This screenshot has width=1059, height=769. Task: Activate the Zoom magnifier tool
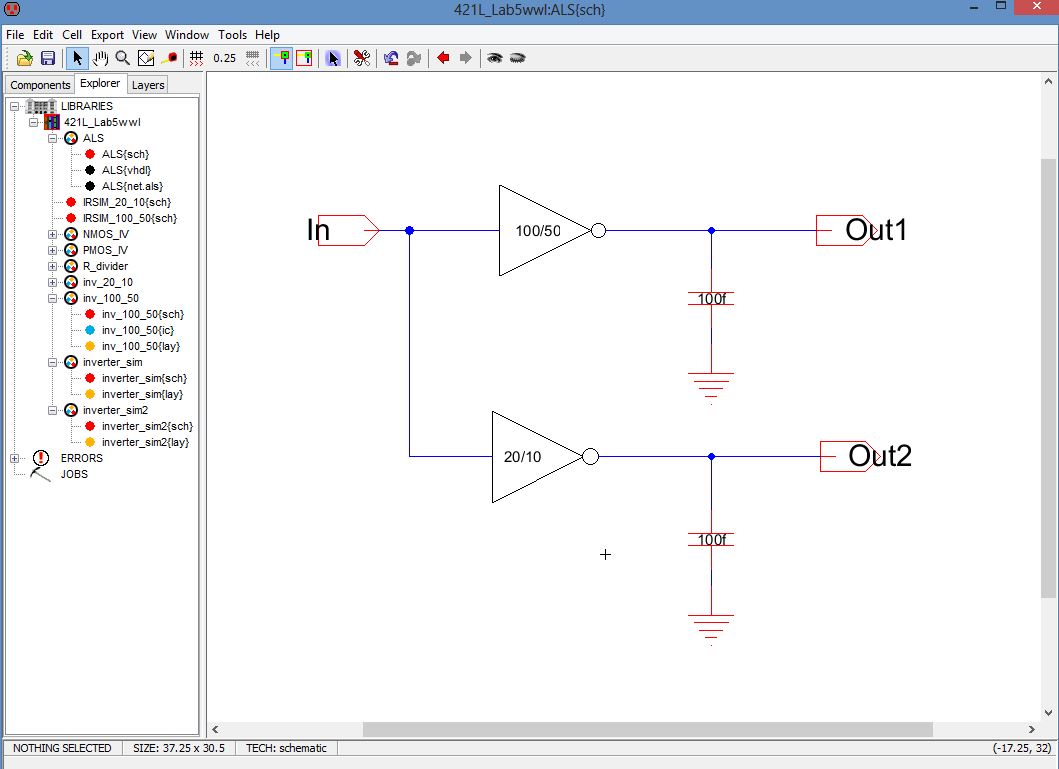point(122,58)
